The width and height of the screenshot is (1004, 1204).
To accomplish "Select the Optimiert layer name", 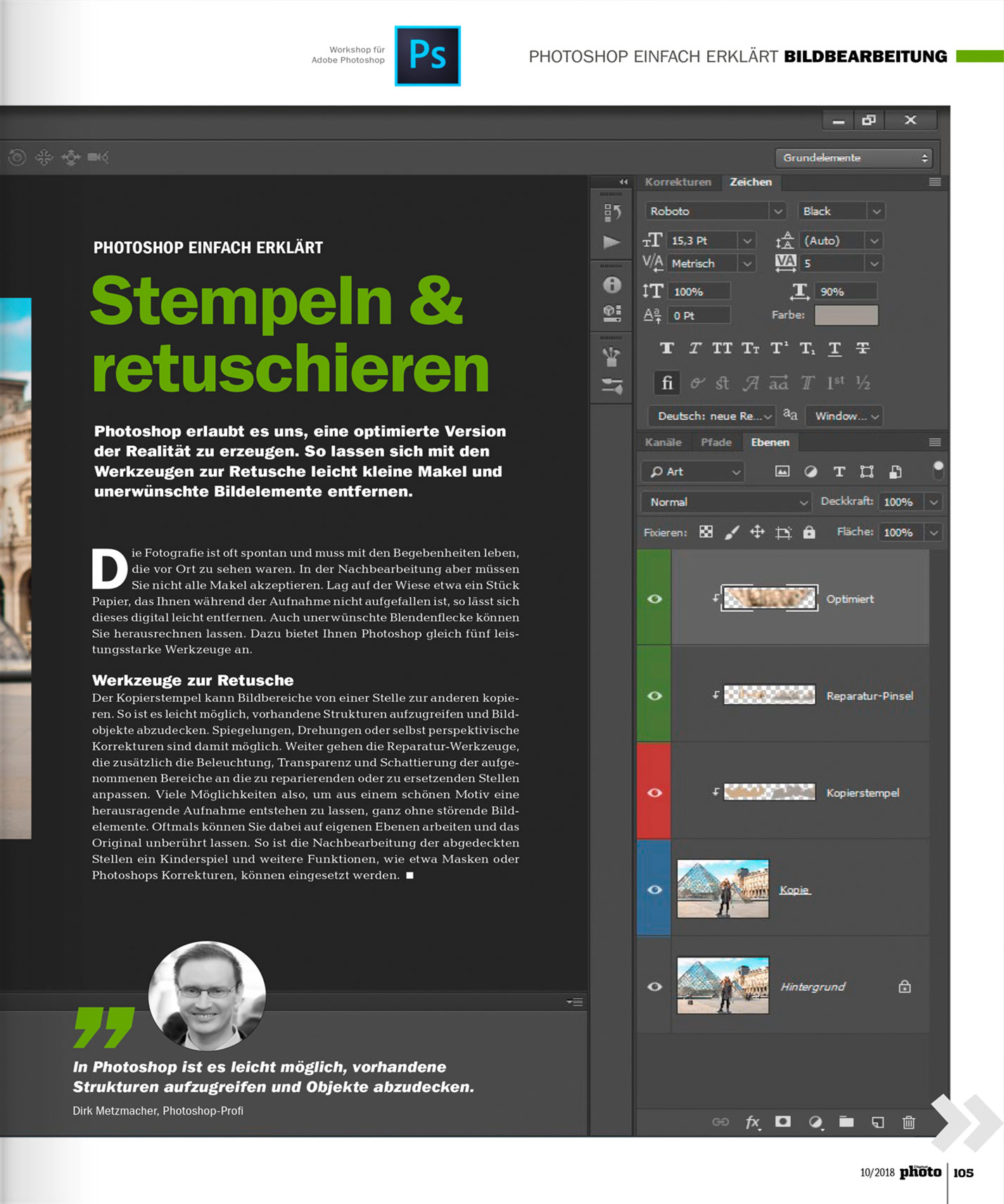I will [x=850, y=599].
